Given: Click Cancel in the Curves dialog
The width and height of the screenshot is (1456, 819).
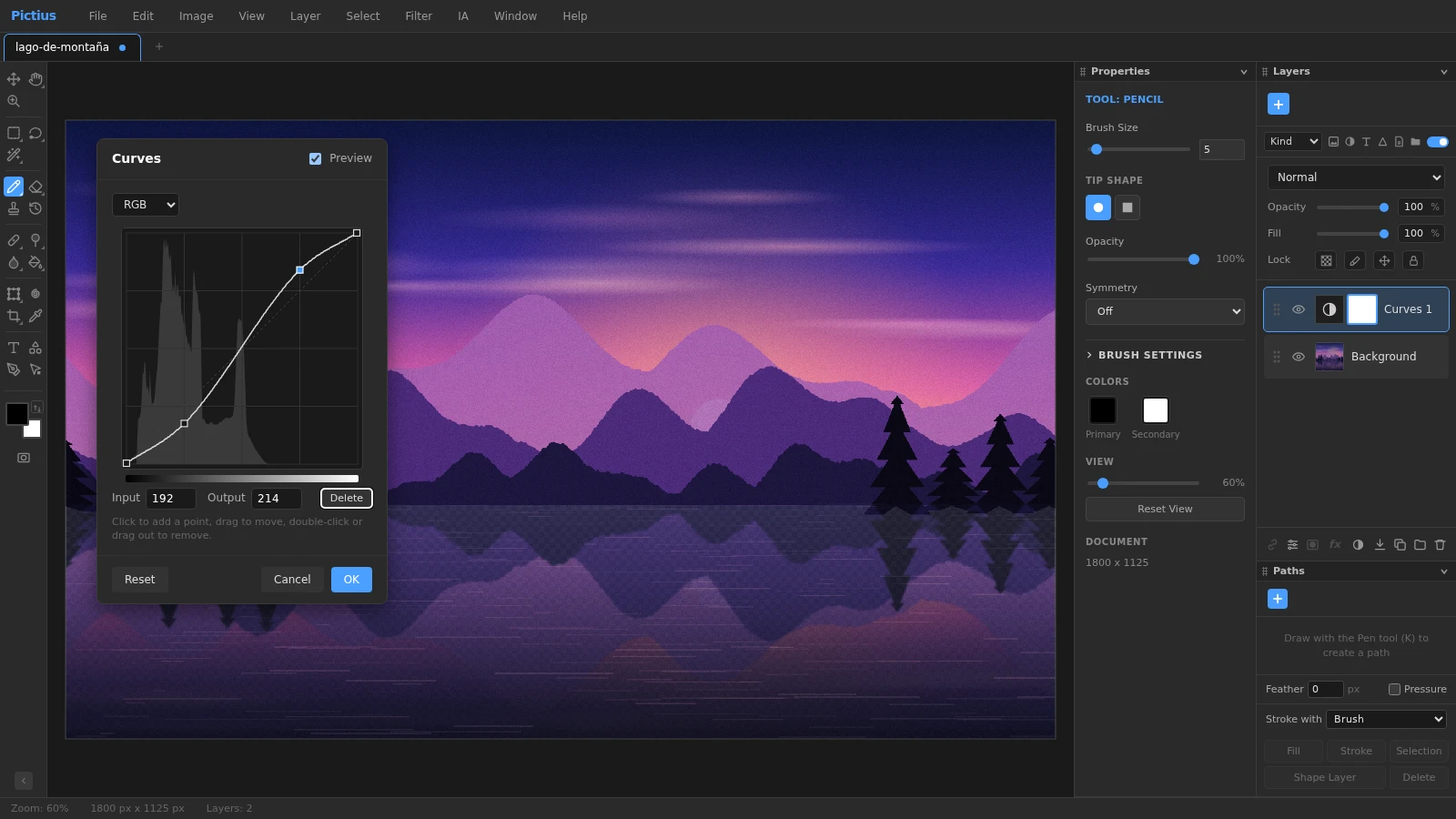Looking at the screenshot, I should pos(292,580).
